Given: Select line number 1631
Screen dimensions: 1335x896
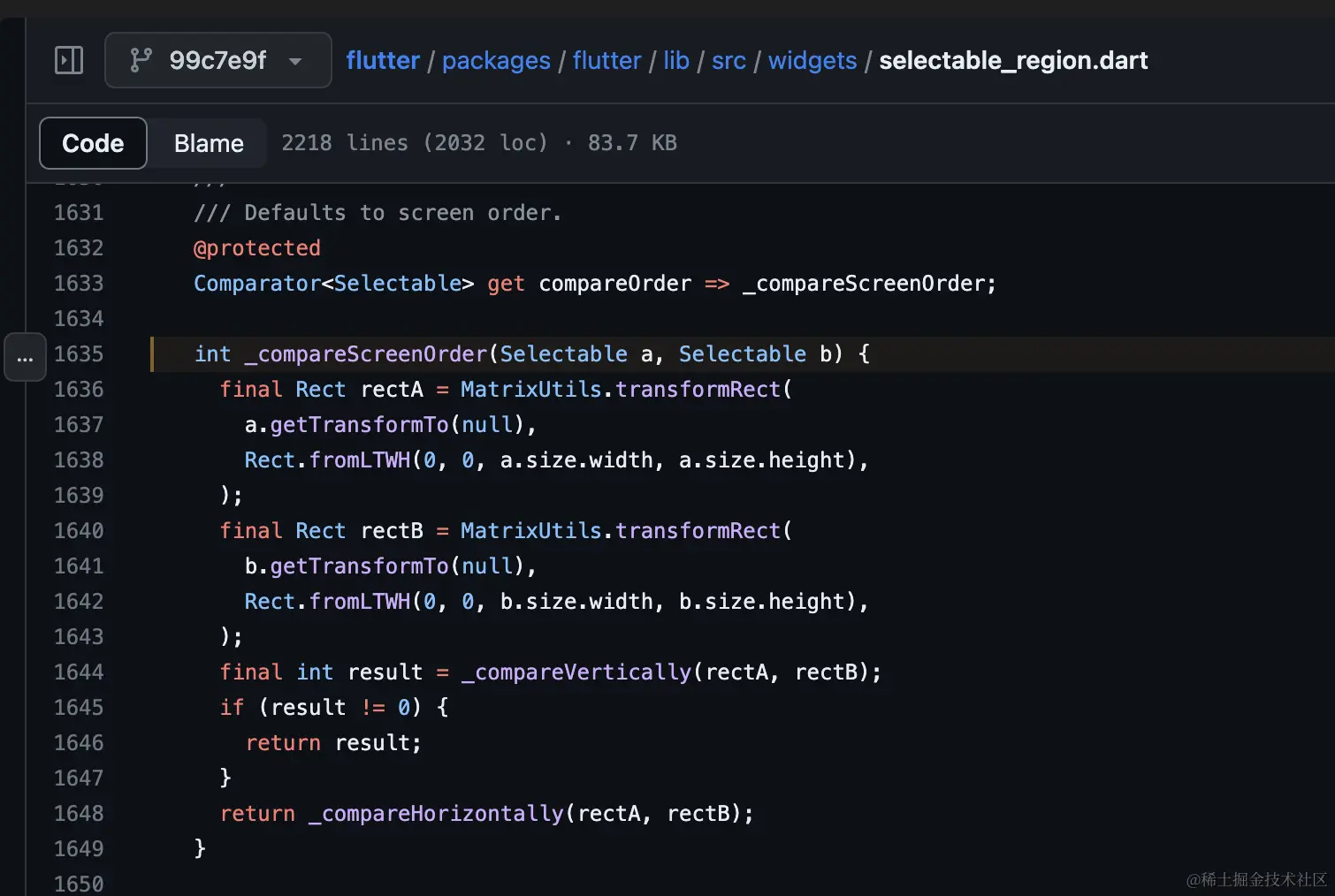Looking at the screenshot, I should pos(79,213).
